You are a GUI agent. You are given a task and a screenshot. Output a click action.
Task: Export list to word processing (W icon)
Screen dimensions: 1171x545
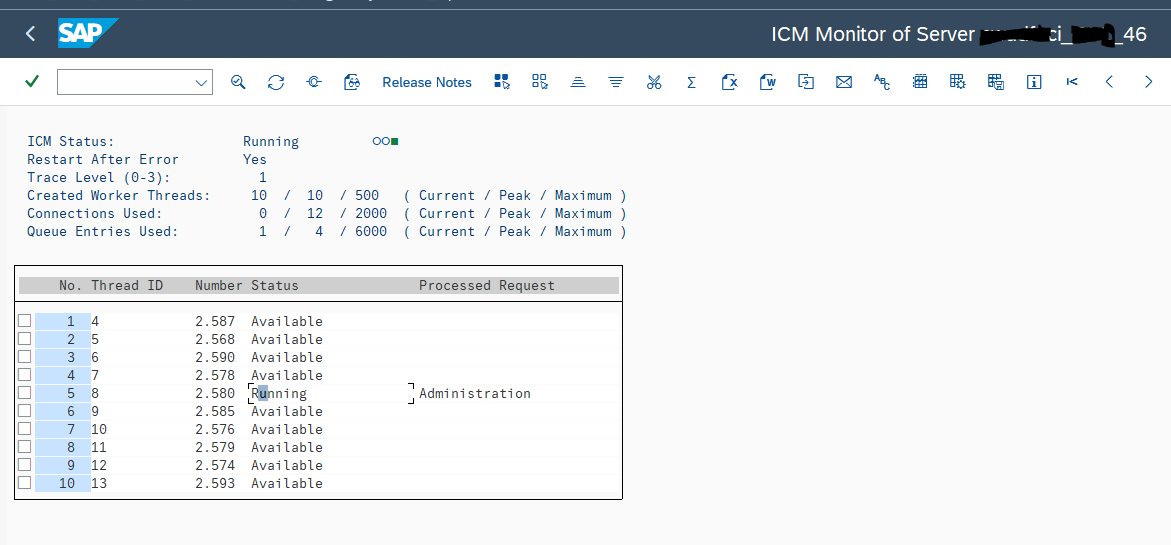tap(768, 82)
